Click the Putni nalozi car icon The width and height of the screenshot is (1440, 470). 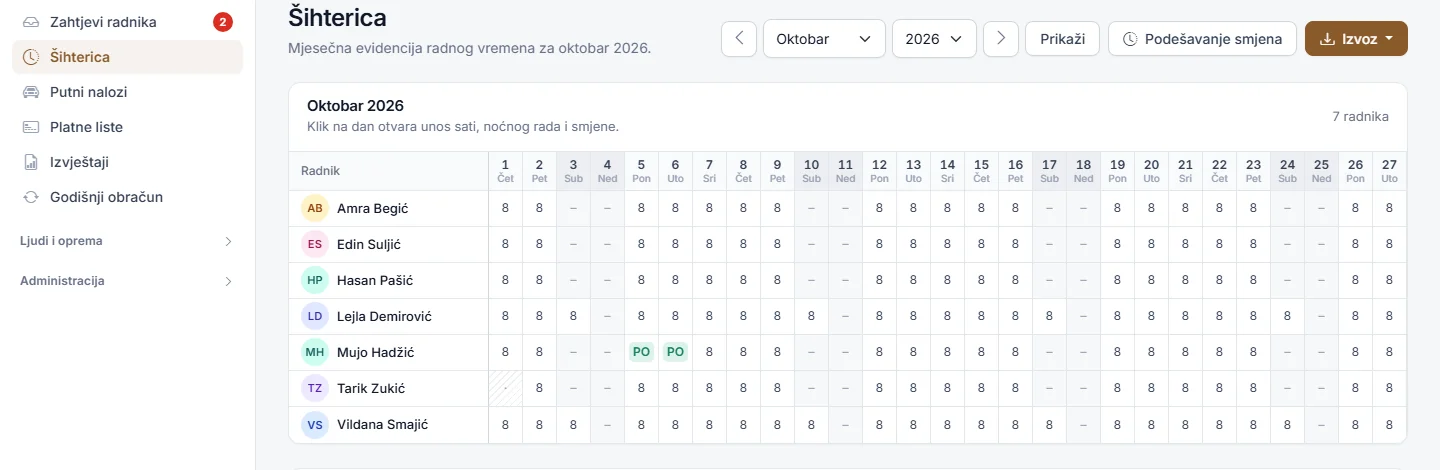[31, 92]
